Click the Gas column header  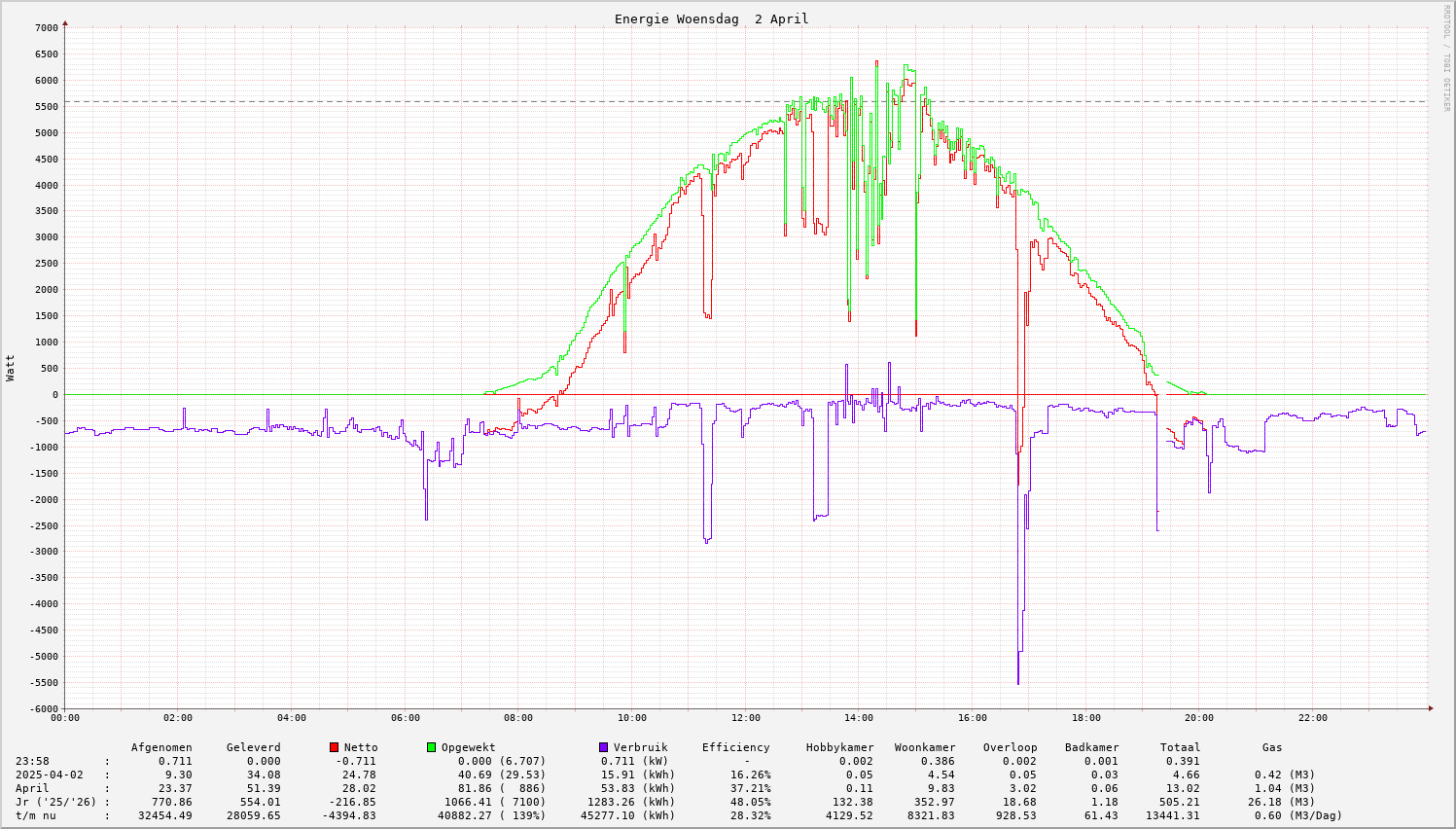coord(1272,747)
